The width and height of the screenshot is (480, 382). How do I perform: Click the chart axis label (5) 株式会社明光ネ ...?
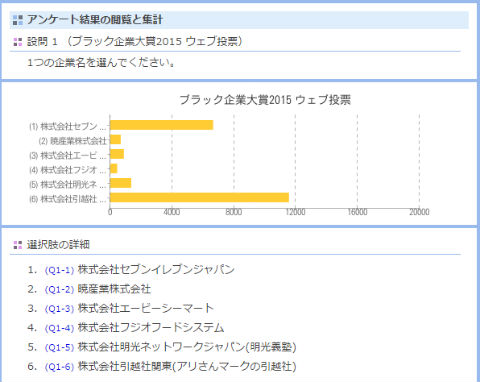click(68, 185)
